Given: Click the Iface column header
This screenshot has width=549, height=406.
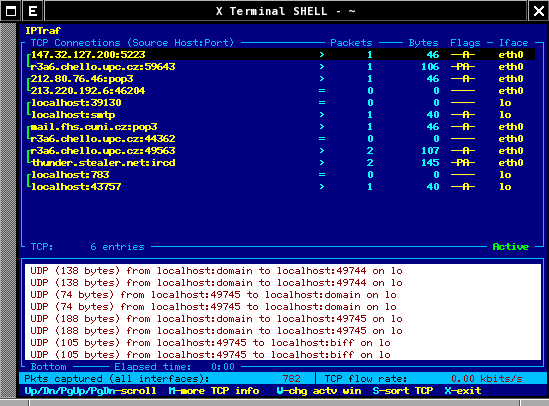Looking at the screenshot, I should click(513, 43).
